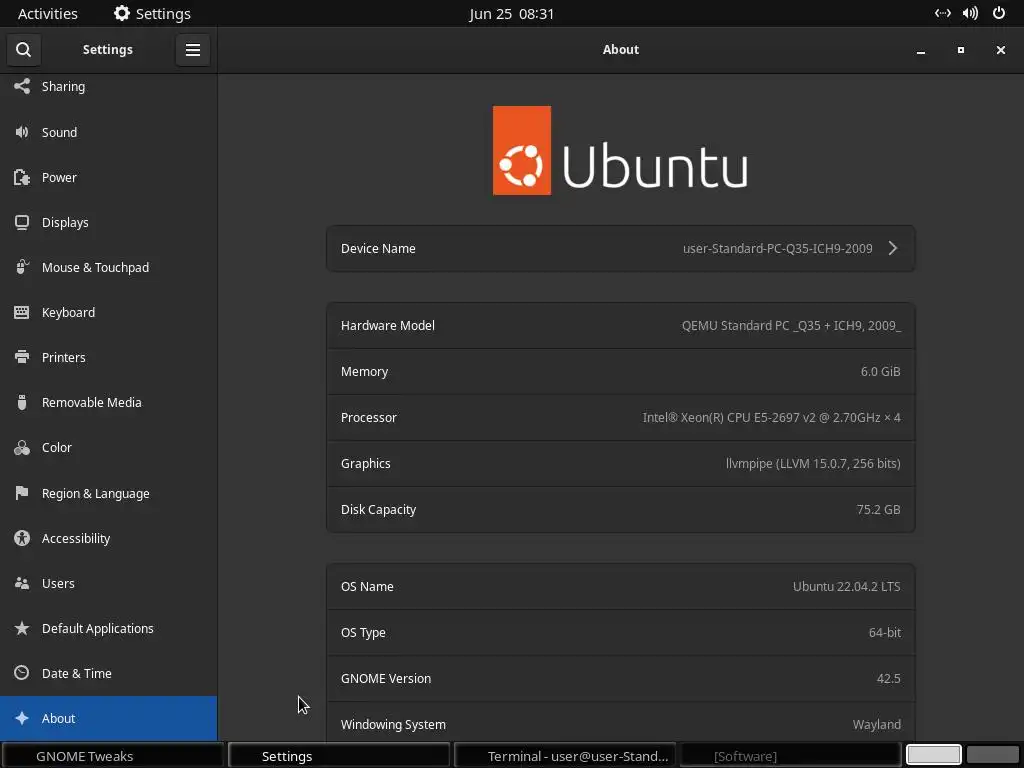Select the Date & Time clock icon
Image resolution: width=1024 pixels, height=768 pixels.
tap(22, 673)
